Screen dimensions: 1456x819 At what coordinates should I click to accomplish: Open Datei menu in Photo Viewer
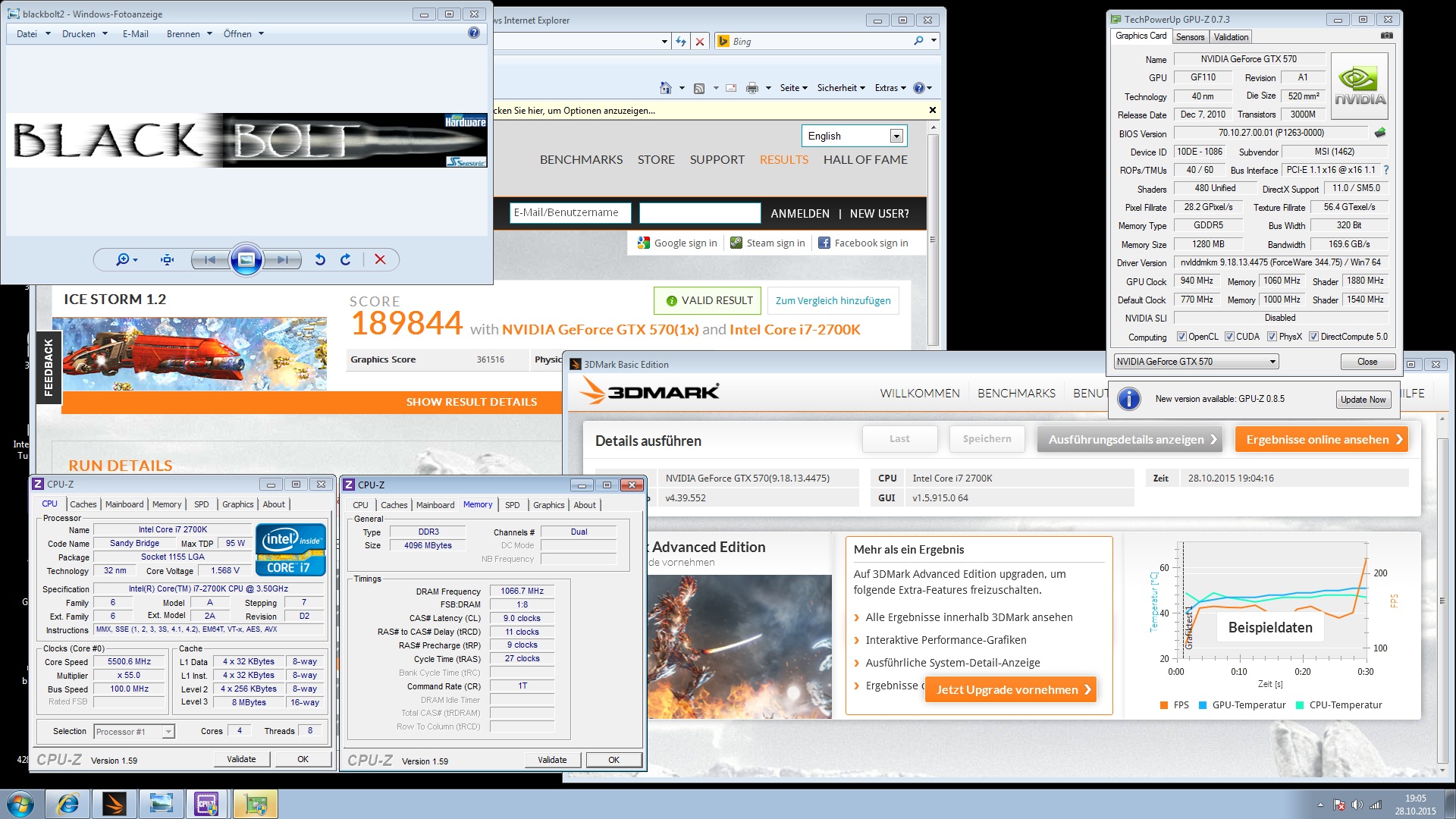33,33
